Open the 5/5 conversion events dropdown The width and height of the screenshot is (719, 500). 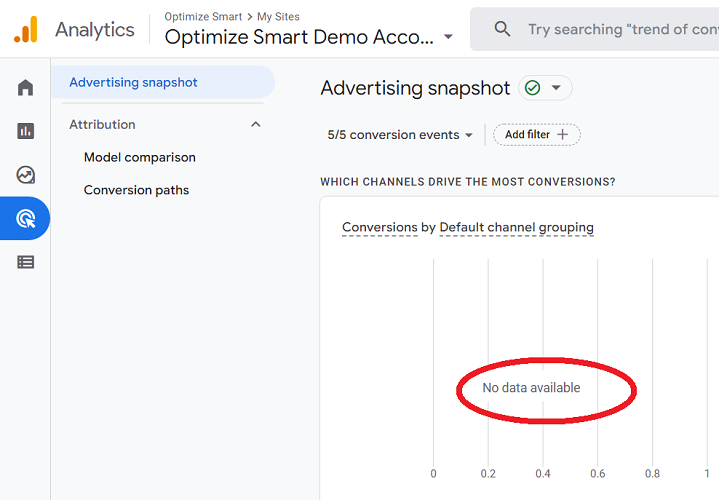[400, 135]
